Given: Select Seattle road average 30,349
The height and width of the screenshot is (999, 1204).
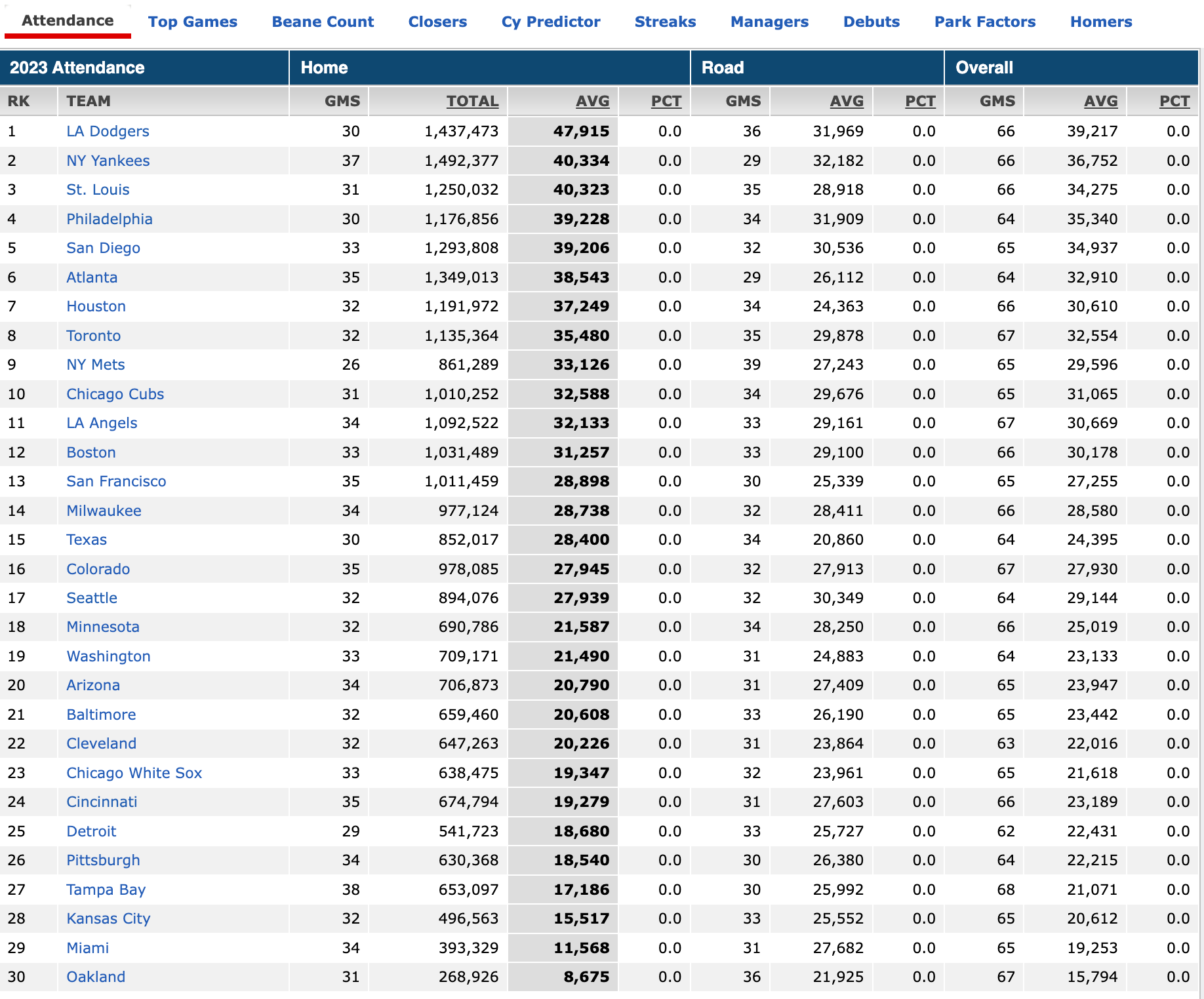Looking at the screenshot, I should [x=838, y=598].
